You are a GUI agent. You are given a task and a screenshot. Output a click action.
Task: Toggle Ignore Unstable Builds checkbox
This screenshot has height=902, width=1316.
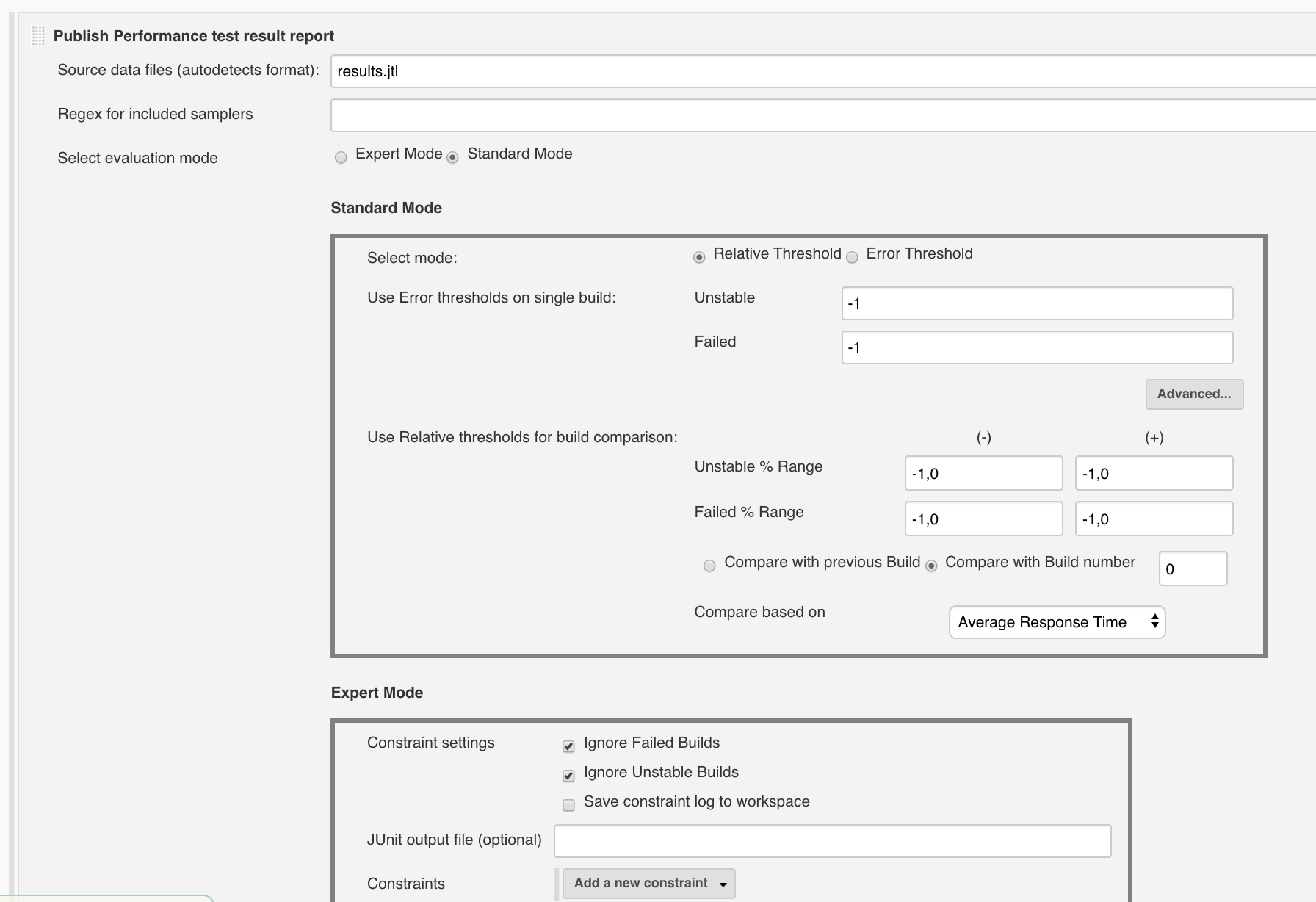[x=568, y=776]
